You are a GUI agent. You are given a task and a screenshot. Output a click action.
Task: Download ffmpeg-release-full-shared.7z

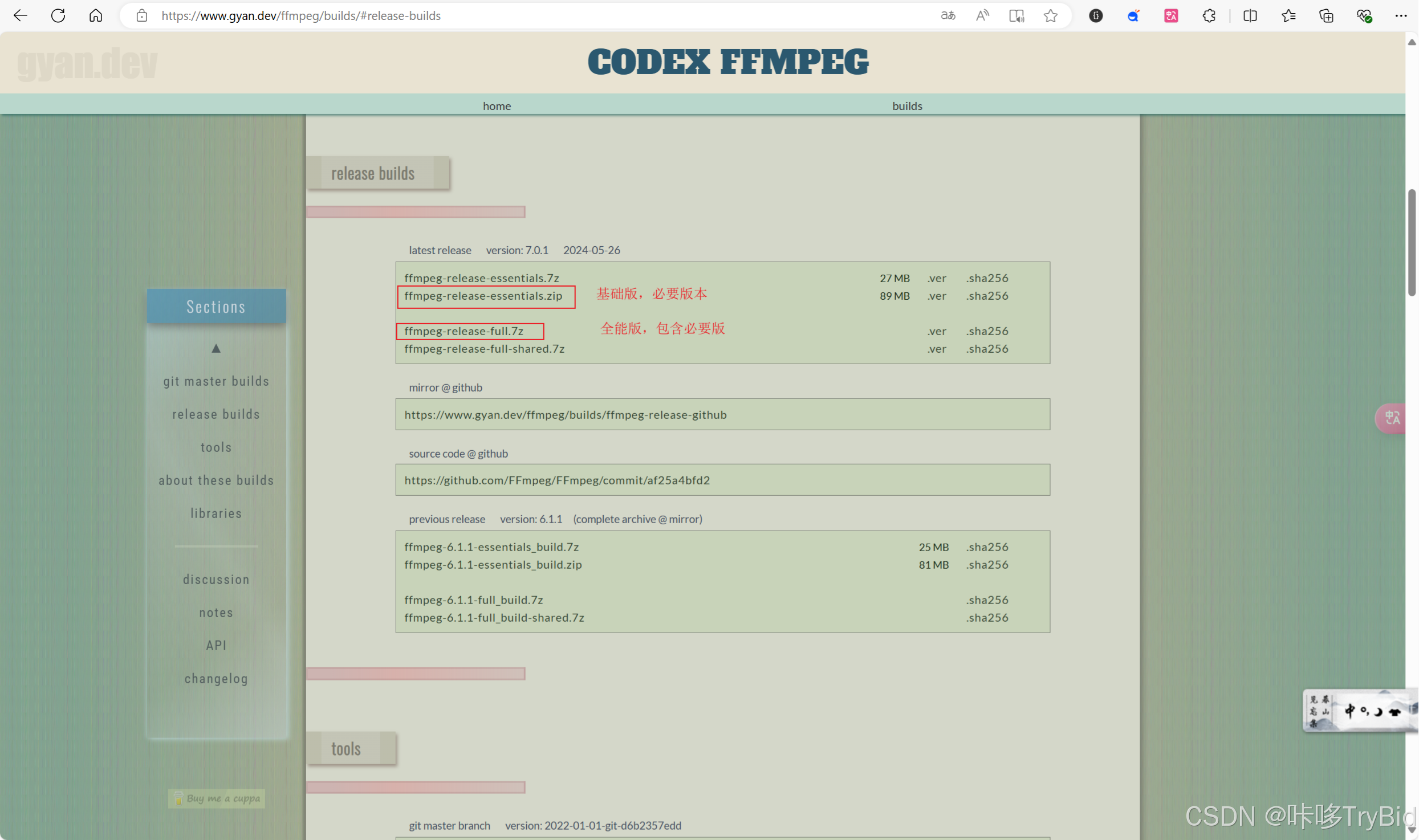pos(484,349)
